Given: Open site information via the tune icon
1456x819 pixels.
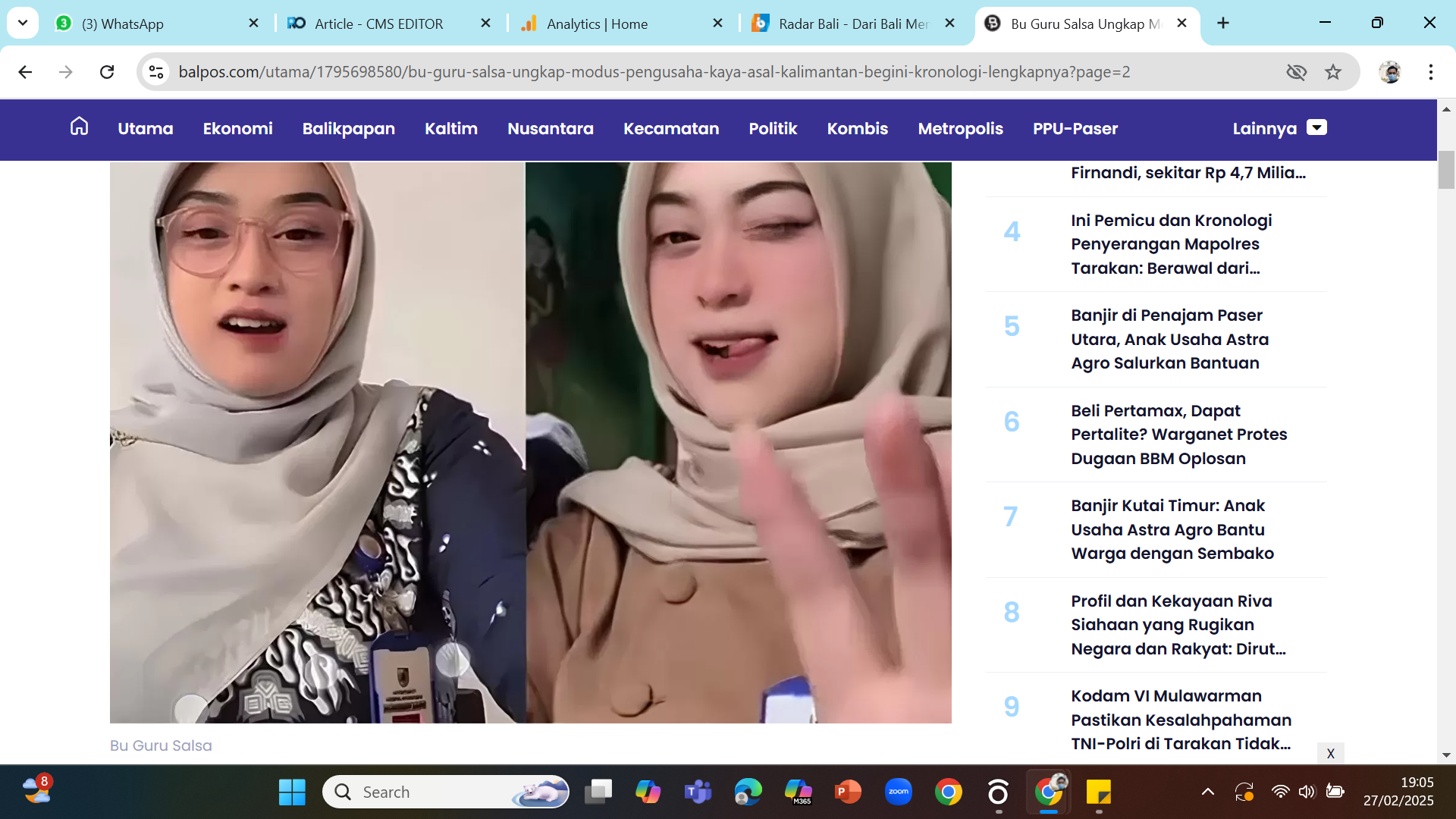Looking at the screenshot, I should point(156,72).
